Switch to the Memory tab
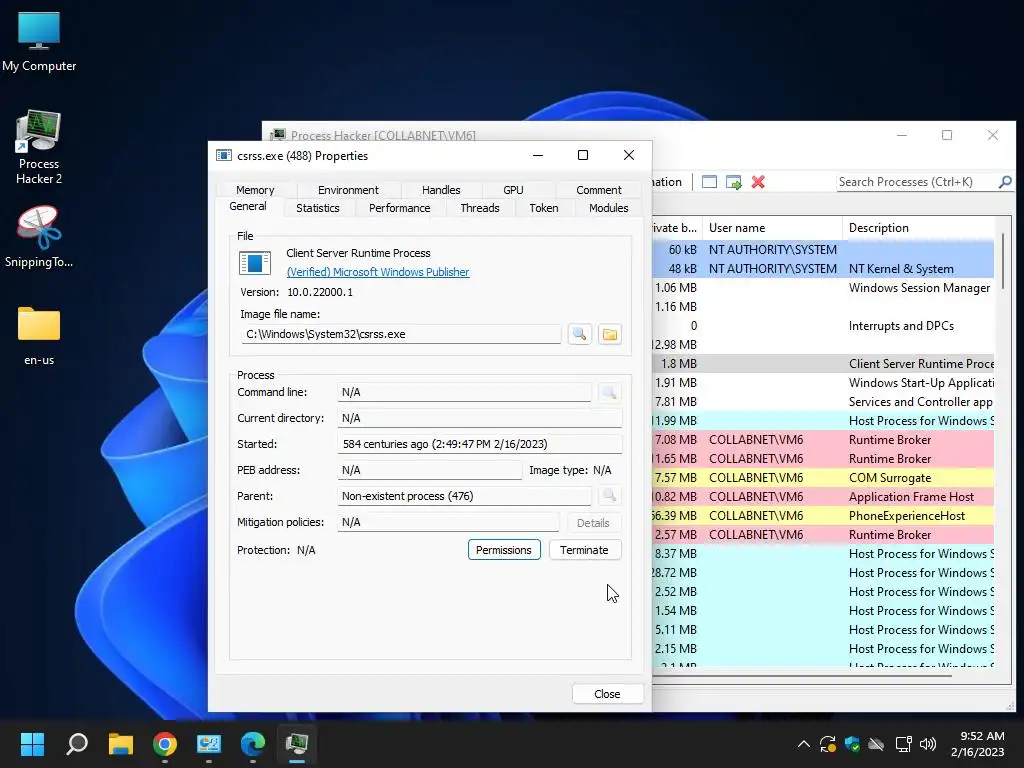This screenshot has width=1024, height=768. pyautogui.click(x=255, y=190)
